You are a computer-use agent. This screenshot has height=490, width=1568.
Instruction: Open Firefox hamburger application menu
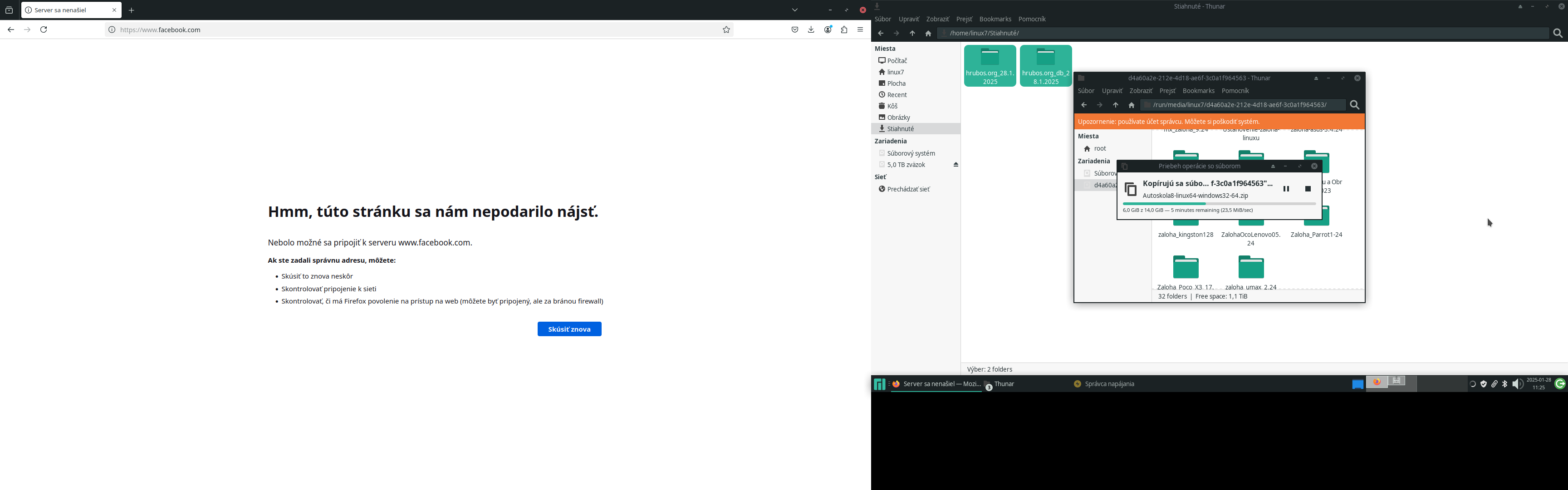860,30
